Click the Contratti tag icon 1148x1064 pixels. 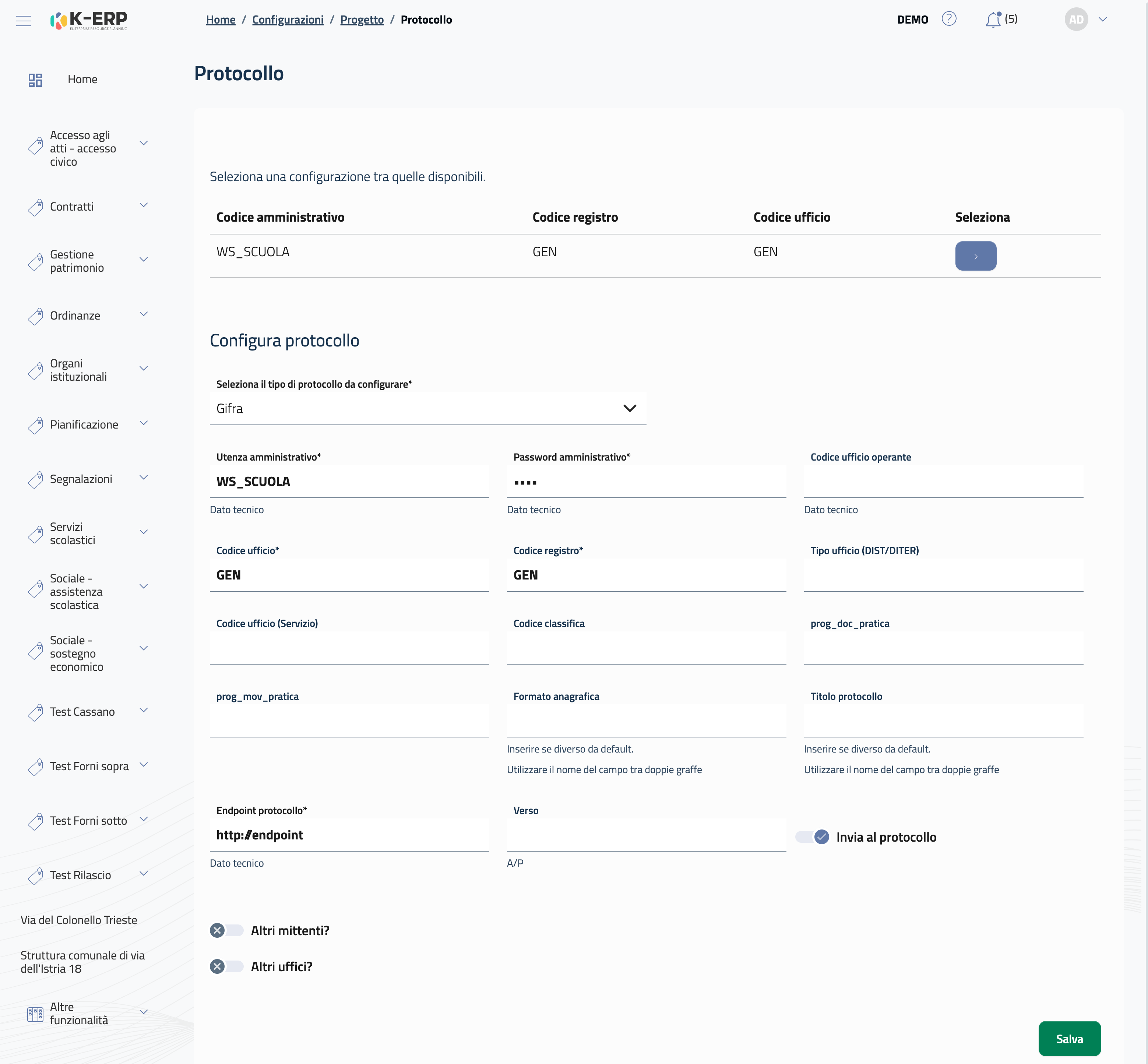35,207
